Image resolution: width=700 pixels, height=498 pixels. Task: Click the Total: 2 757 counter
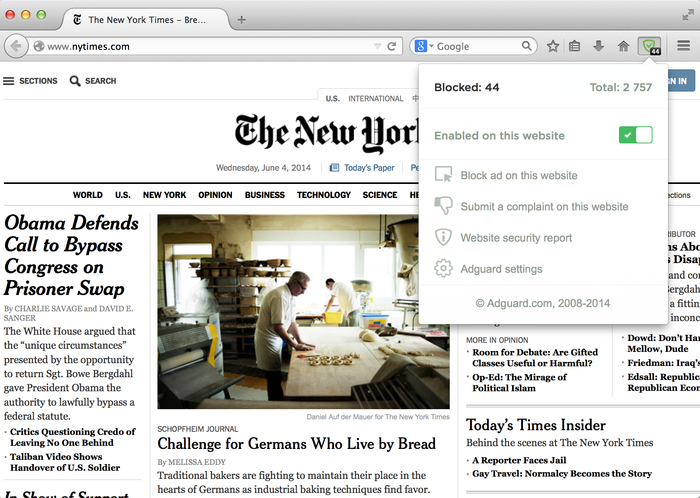[x=621, y=87]
